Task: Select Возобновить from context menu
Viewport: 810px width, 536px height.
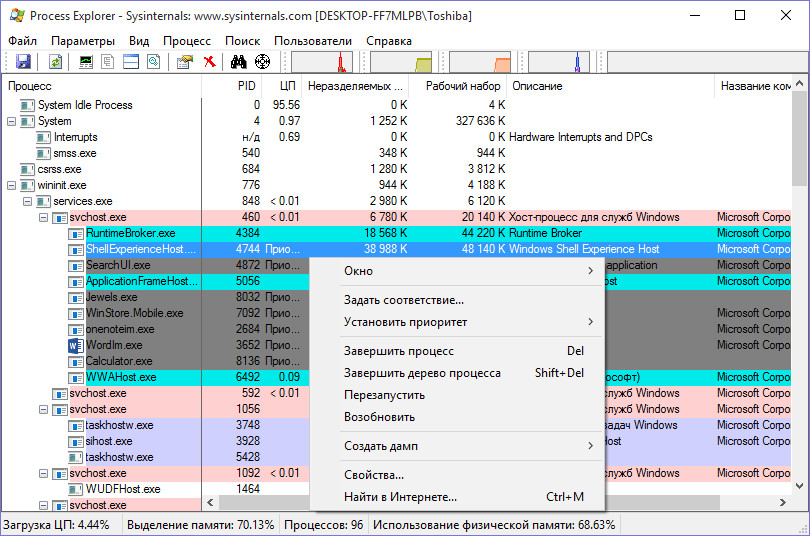Action: (457, 417)
